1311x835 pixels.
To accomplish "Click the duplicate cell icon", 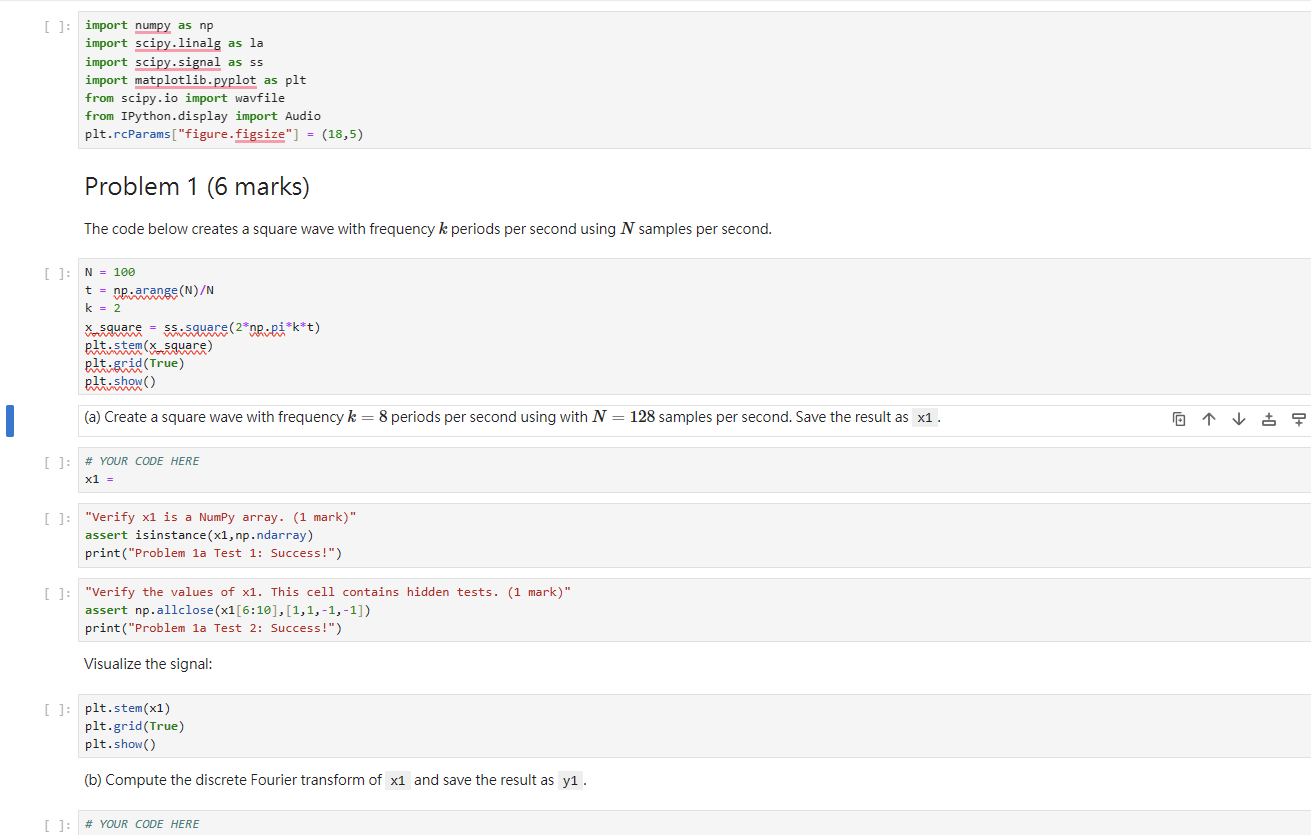I will [x=1179, y=419].
